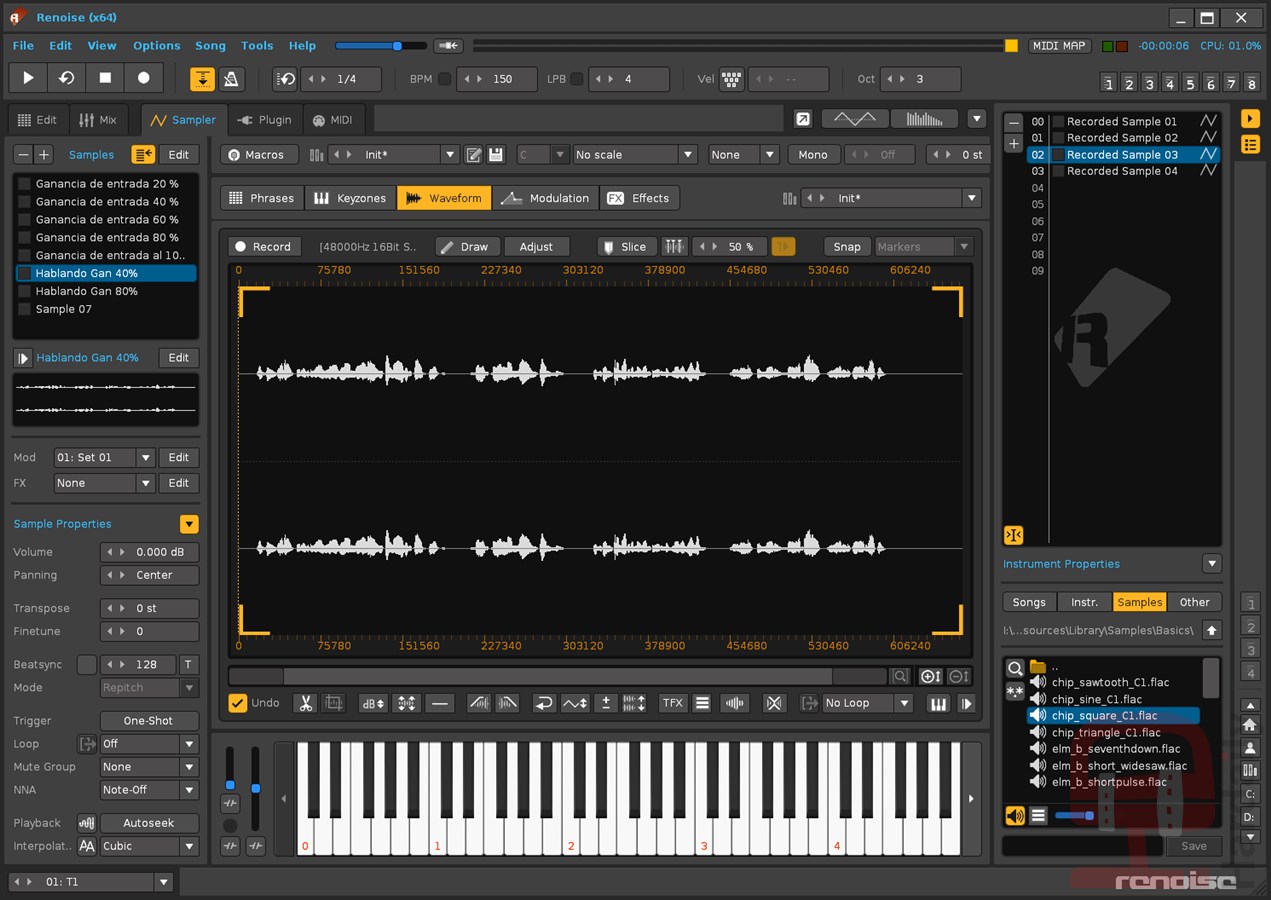Click the Play button in transport
This screenshot has width=1271, height=900.
tap(28, 78)
